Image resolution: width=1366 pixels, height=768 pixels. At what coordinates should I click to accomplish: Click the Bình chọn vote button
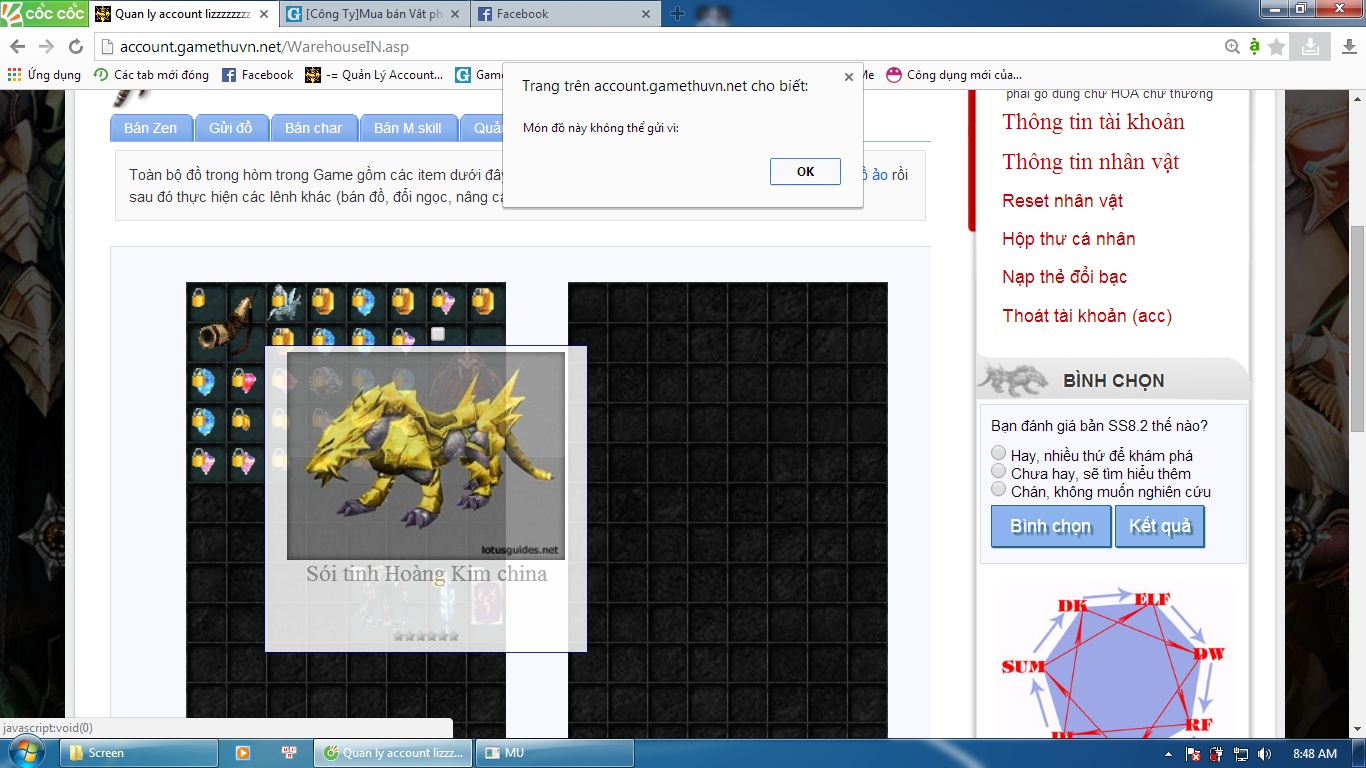1050,527
